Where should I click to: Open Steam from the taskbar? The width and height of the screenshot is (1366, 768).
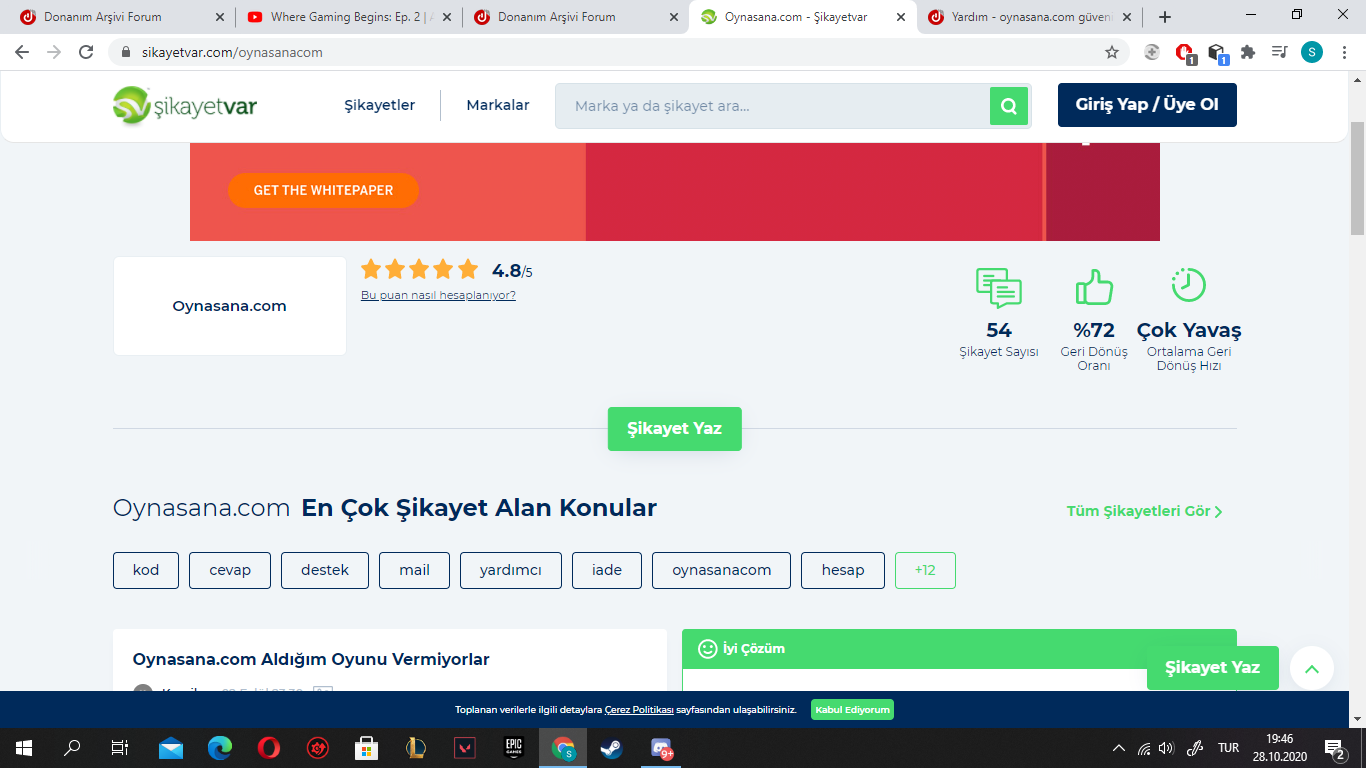pos(612,747)
